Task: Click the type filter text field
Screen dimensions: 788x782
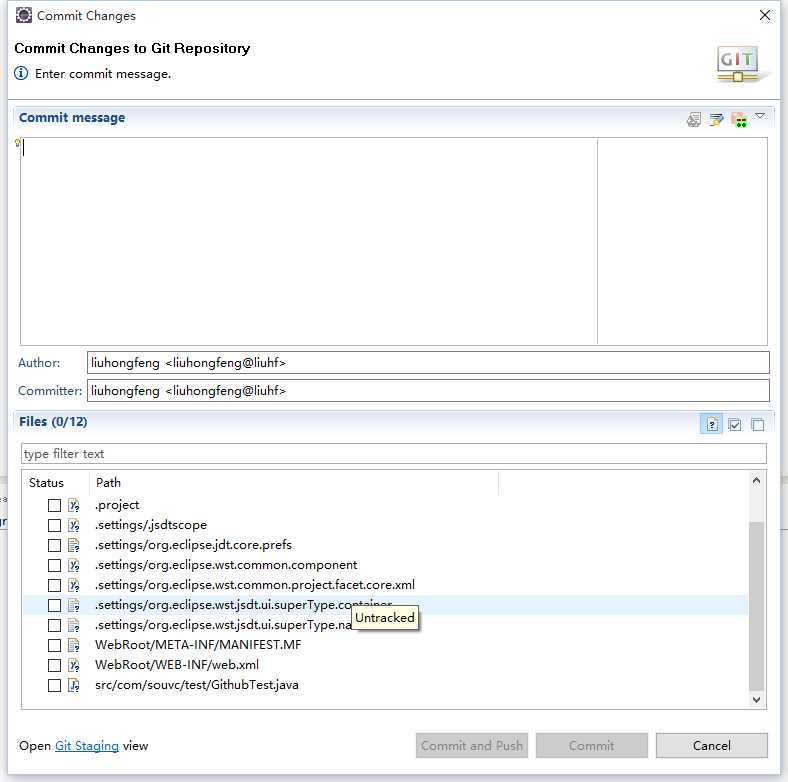Action: click(394, 454)
